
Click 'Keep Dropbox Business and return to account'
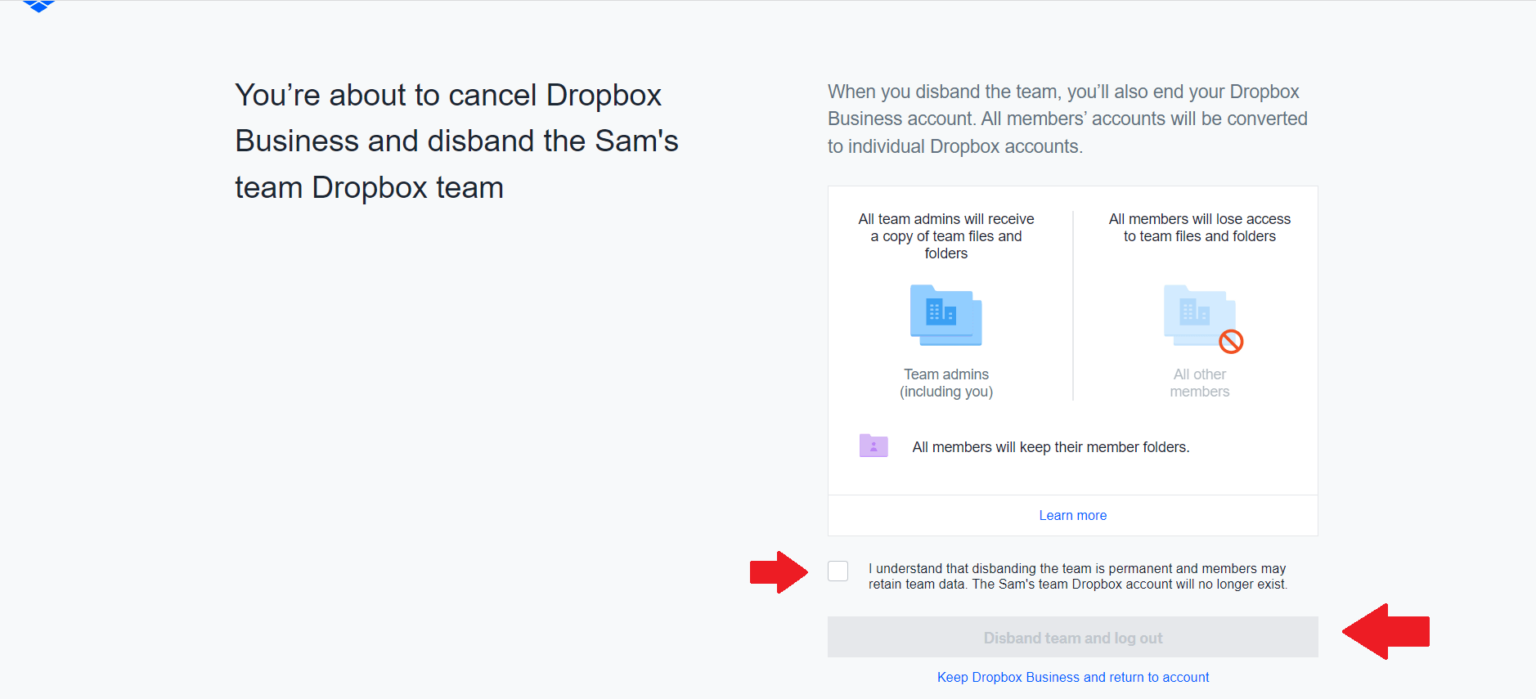coord(1072,677)
